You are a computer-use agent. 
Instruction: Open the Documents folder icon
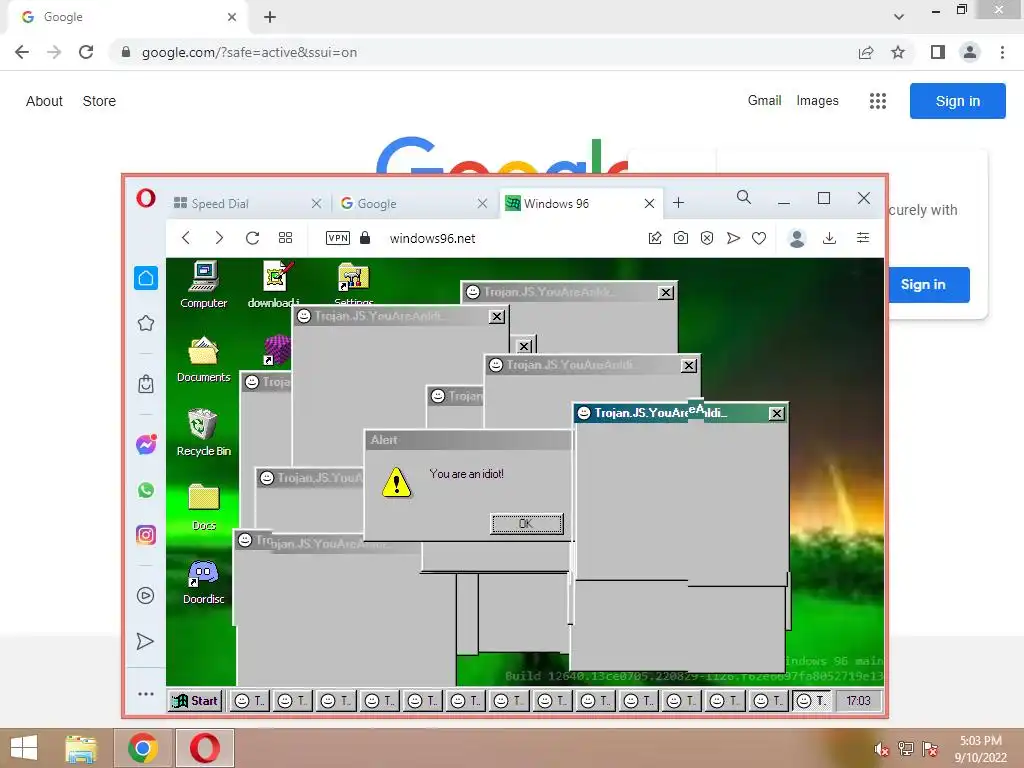(204, 359)
